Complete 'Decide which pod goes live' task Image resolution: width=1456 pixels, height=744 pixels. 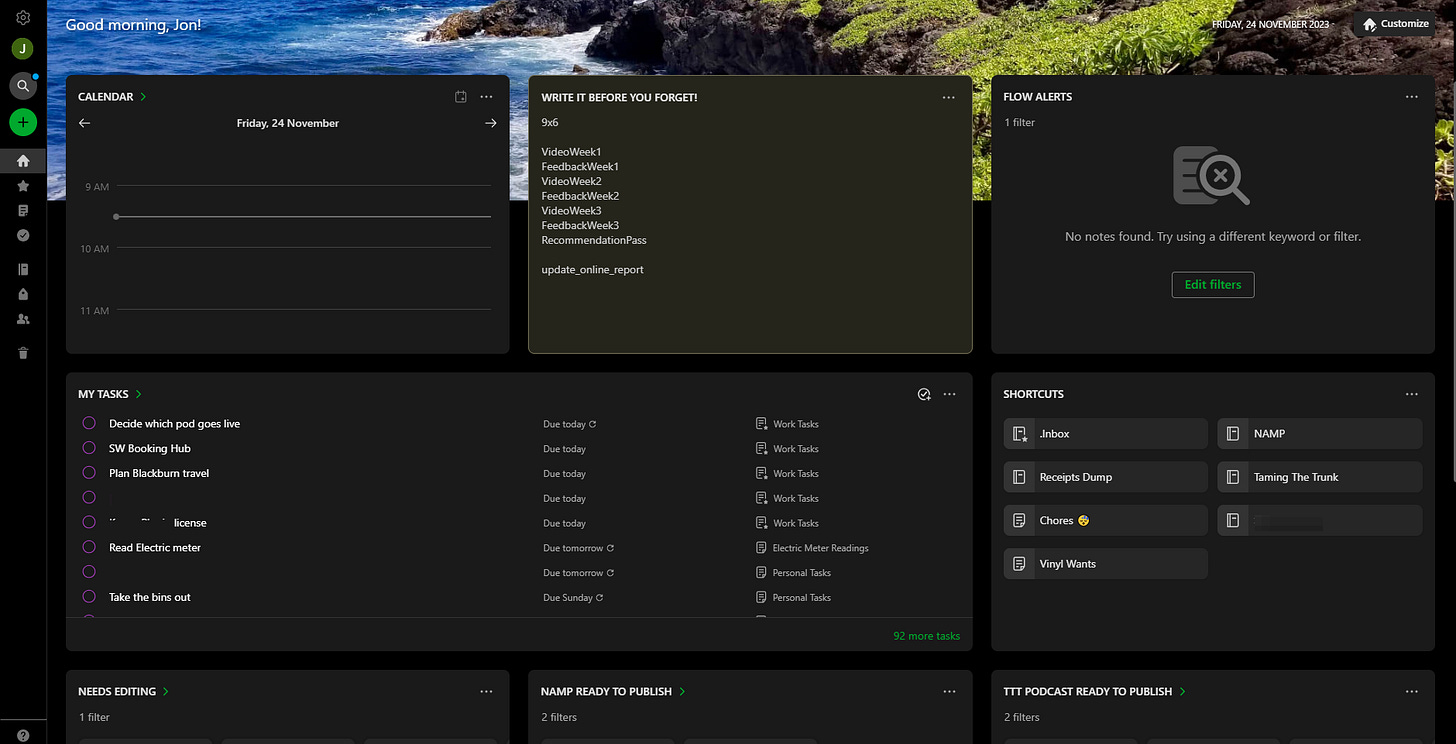pos(89,423)
